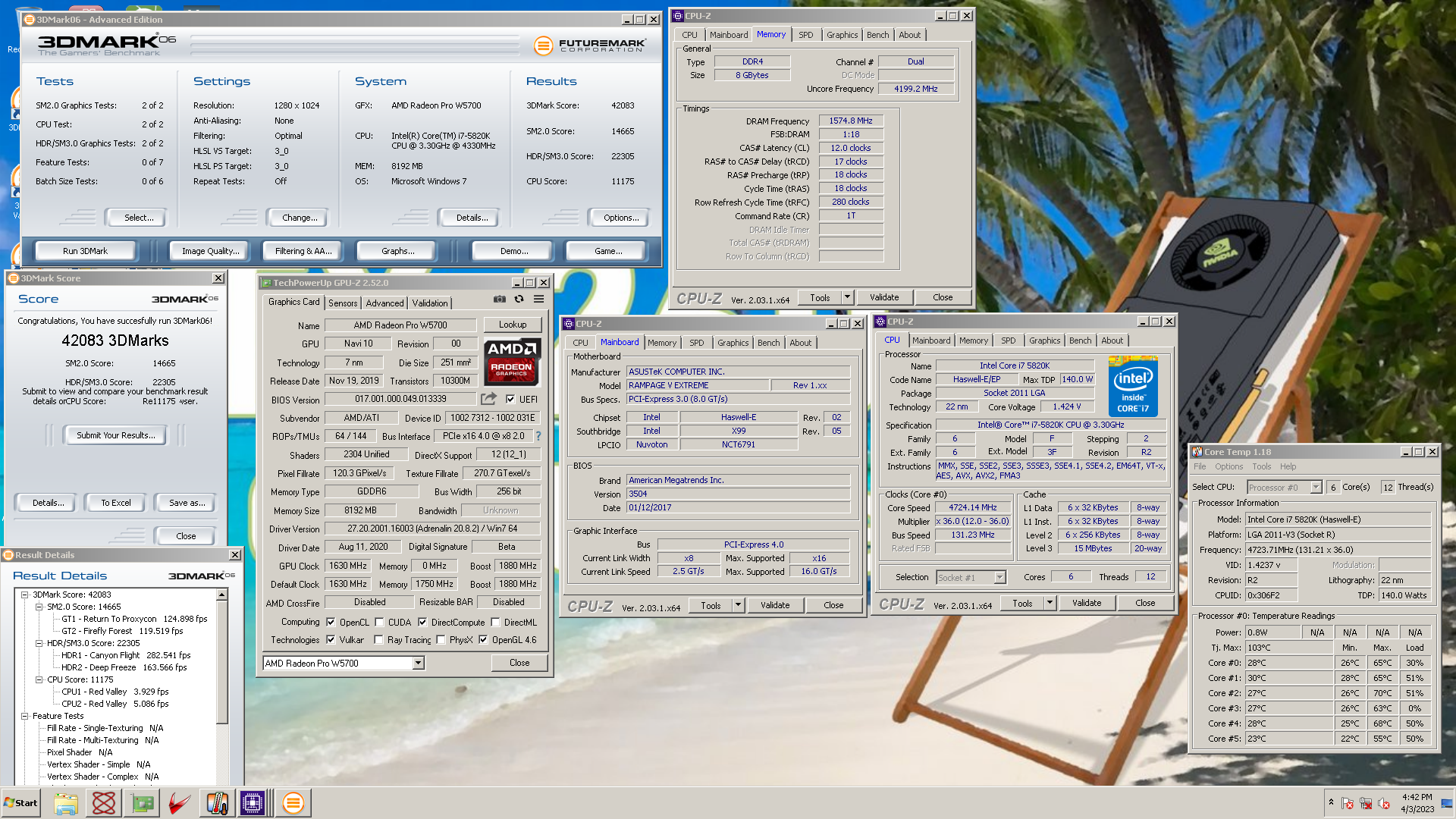Screen dimensions: 1456x819
Task: Open the Windows Start menu
Action: (20, 803)
